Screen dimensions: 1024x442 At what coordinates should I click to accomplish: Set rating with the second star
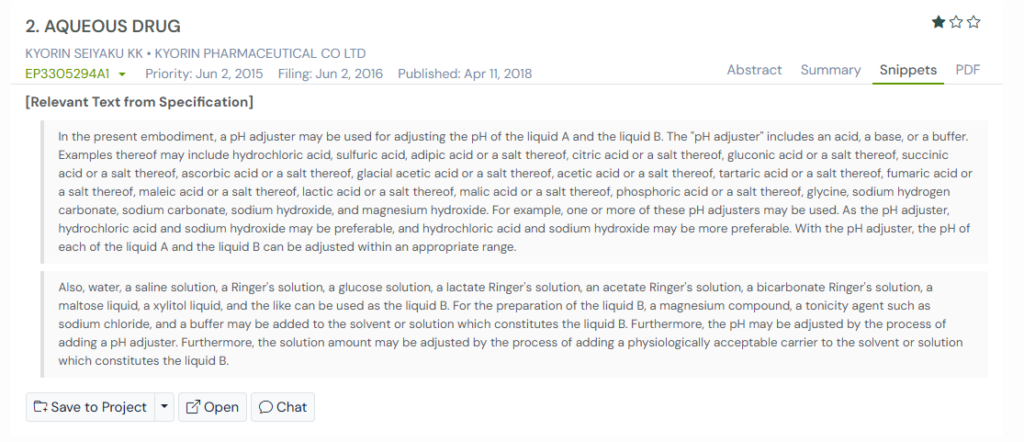(956, 22)
